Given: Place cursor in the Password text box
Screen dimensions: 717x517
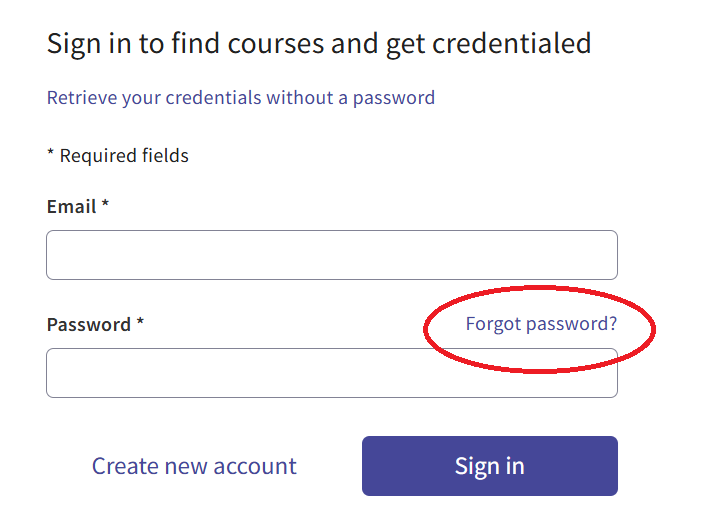Looking at the screenshot, I should pos(331,373).
